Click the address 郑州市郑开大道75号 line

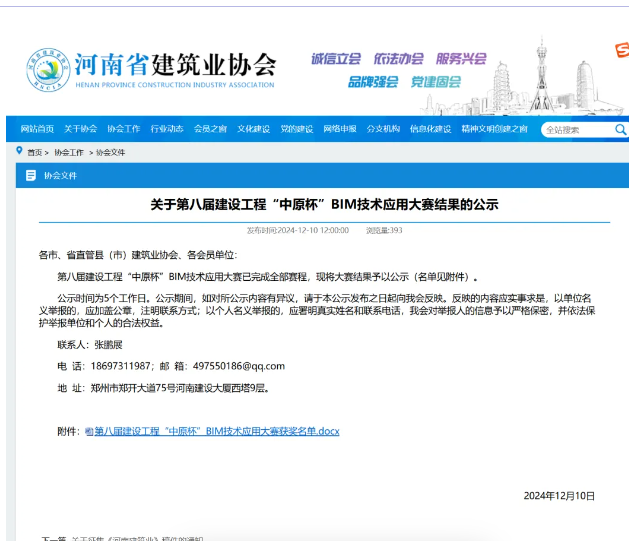(180, 388)
